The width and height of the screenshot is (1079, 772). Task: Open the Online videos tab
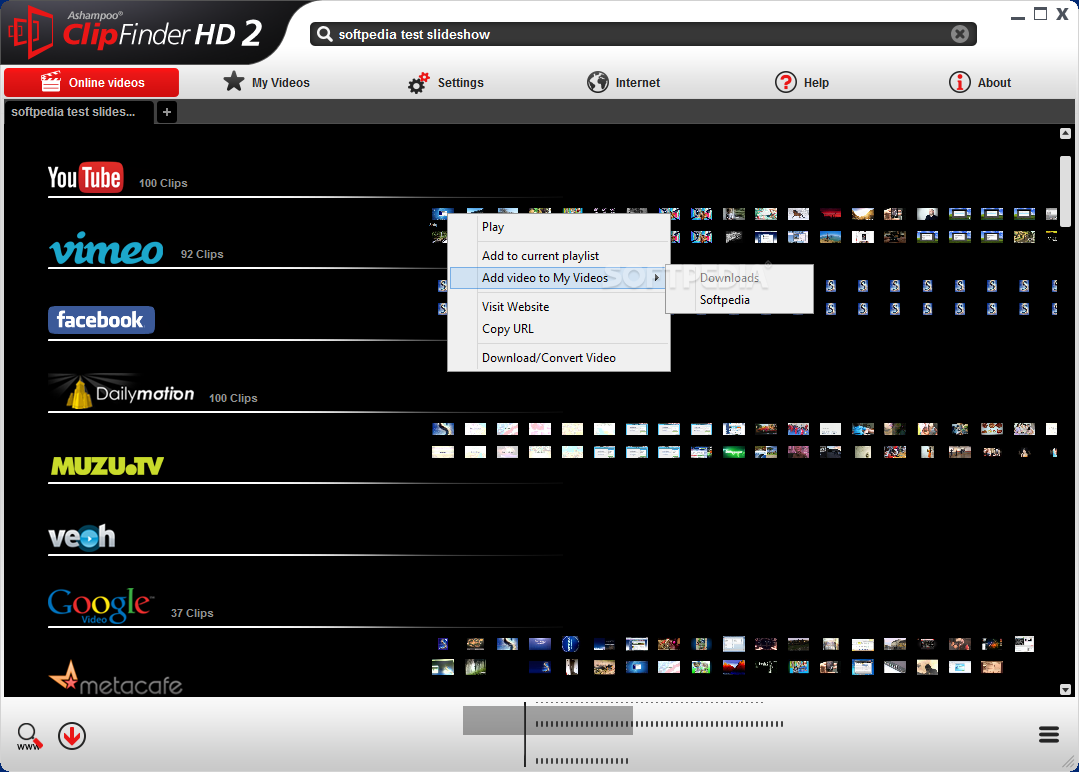coord(92,83)
